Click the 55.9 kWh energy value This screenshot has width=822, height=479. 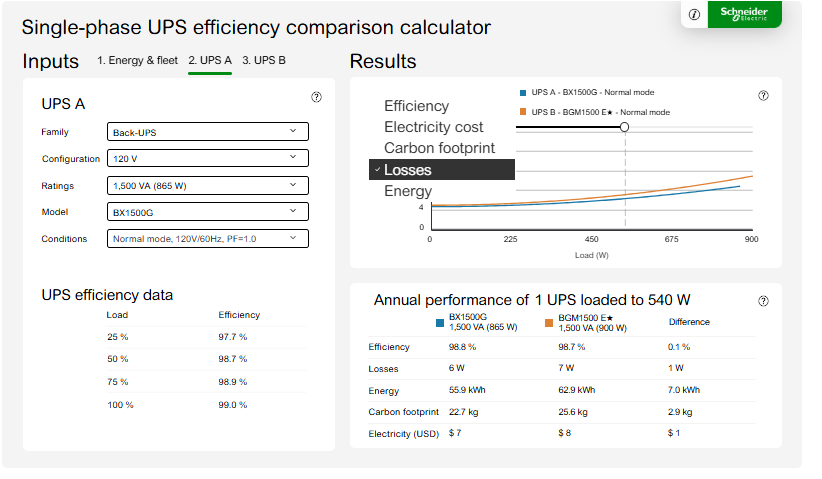tap(467, 390)
